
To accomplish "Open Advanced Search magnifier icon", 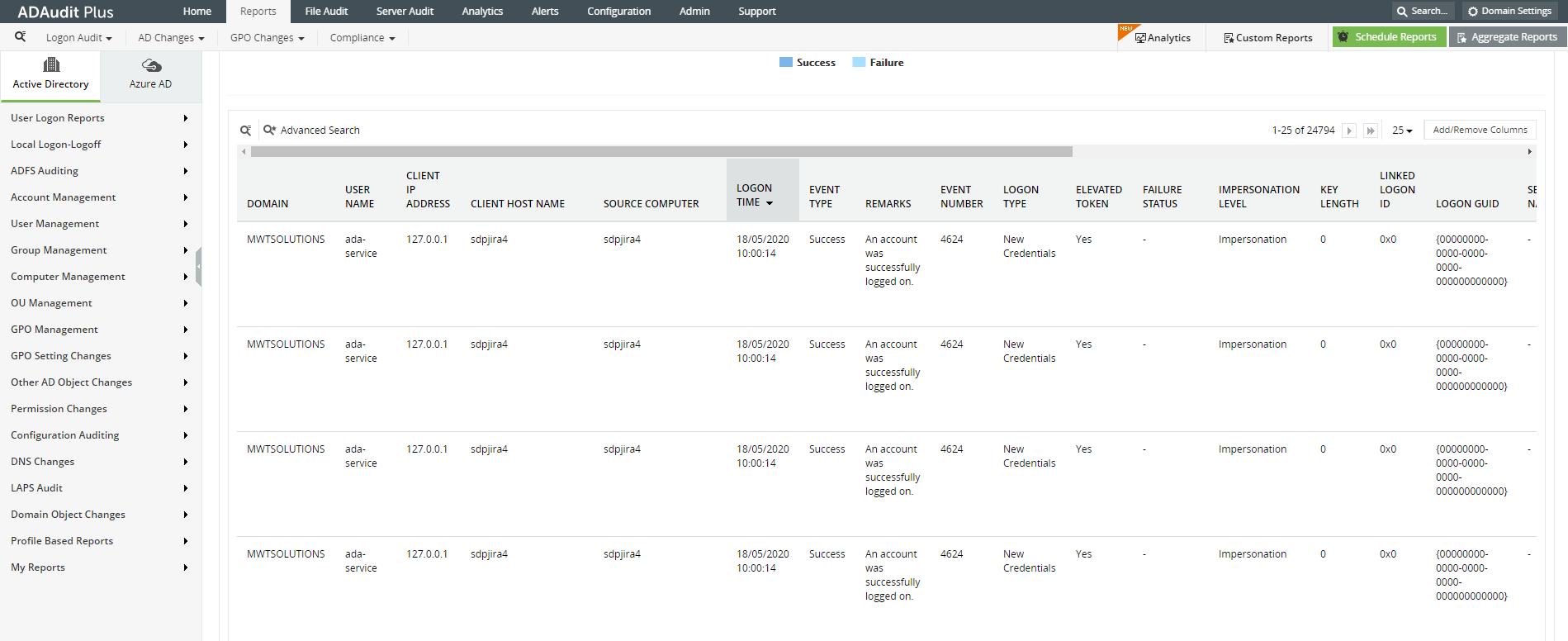I will (x=269, y=130).
